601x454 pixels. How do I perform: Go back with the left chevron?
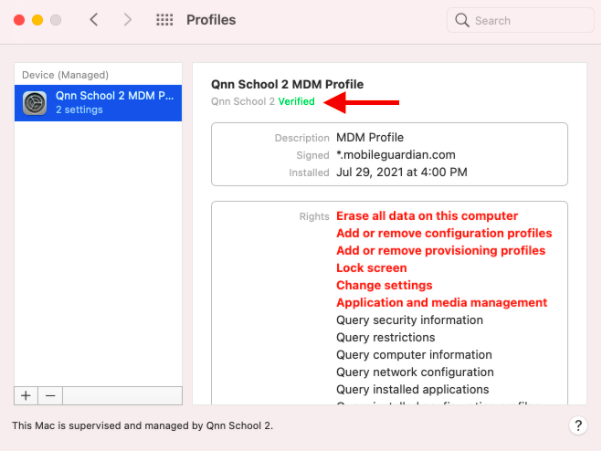tap(94, 20)
